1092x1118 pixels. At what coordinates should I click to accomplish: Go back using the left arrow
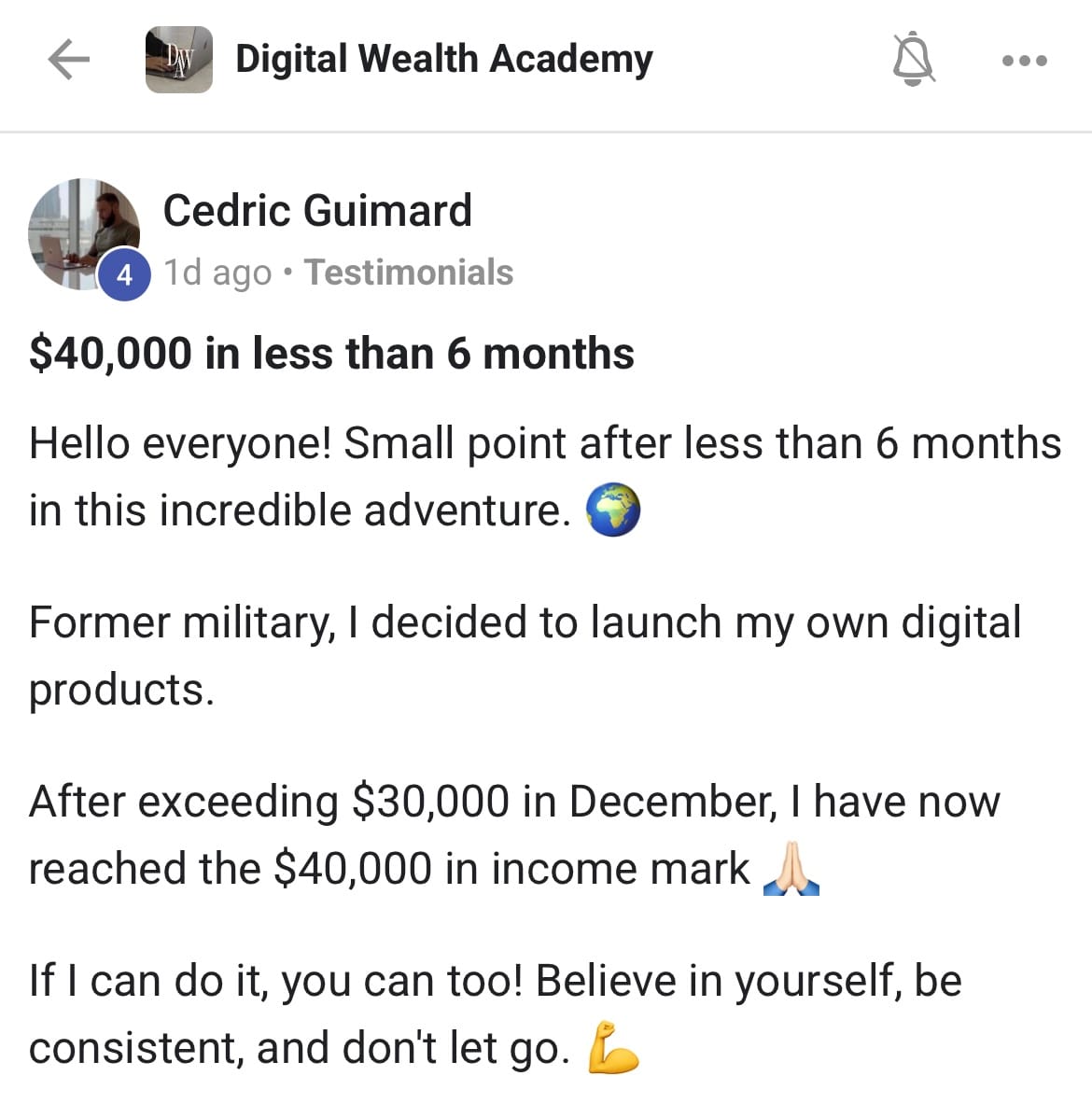click(x=69, y=61)
